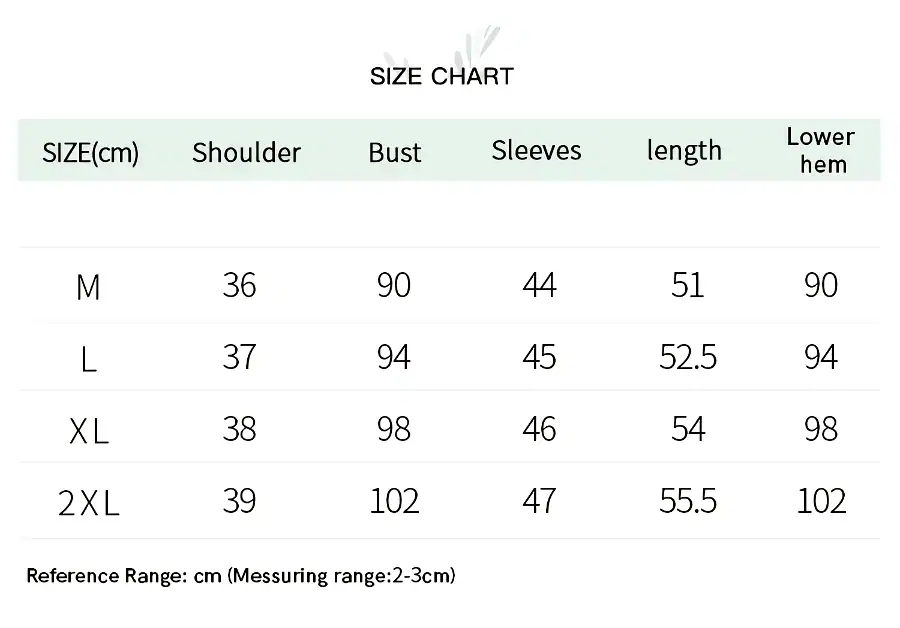
Task: Click the Lower hem column header
Action: [x=820, y=150]
